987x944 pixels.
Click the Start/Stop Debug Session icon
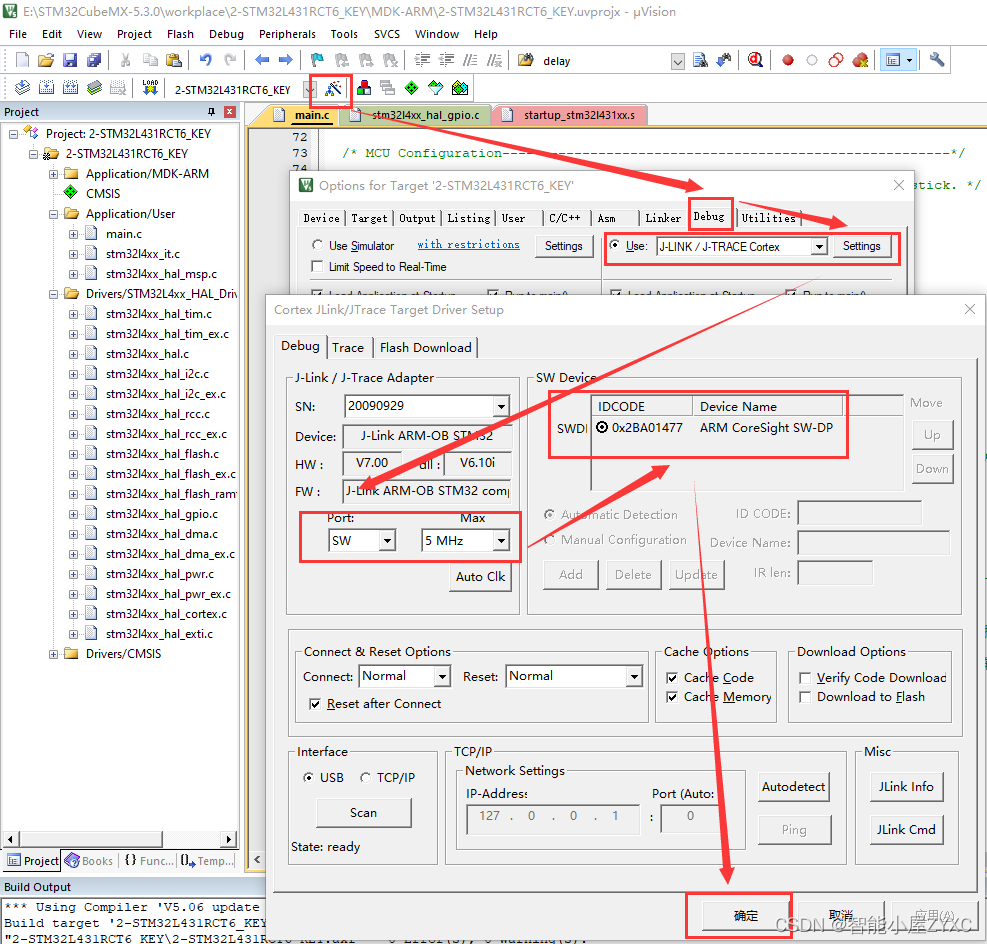(x=755, y=60)
